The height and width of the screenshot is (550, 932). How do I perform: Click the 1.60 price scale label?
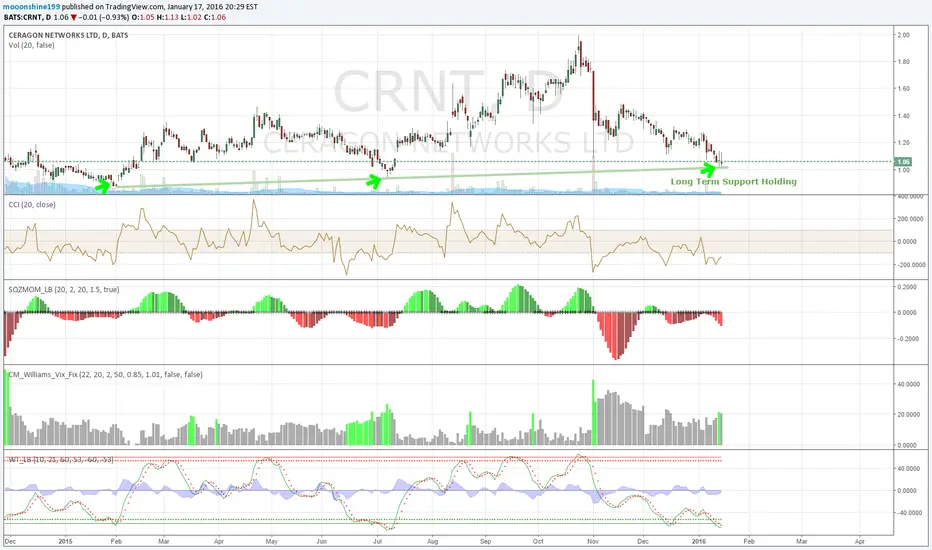point(903,89)
